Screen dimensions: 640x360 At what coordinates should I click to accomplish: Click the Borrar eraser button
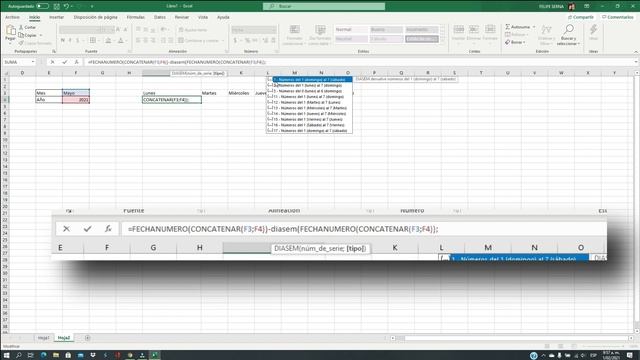[x=514, y=42]
